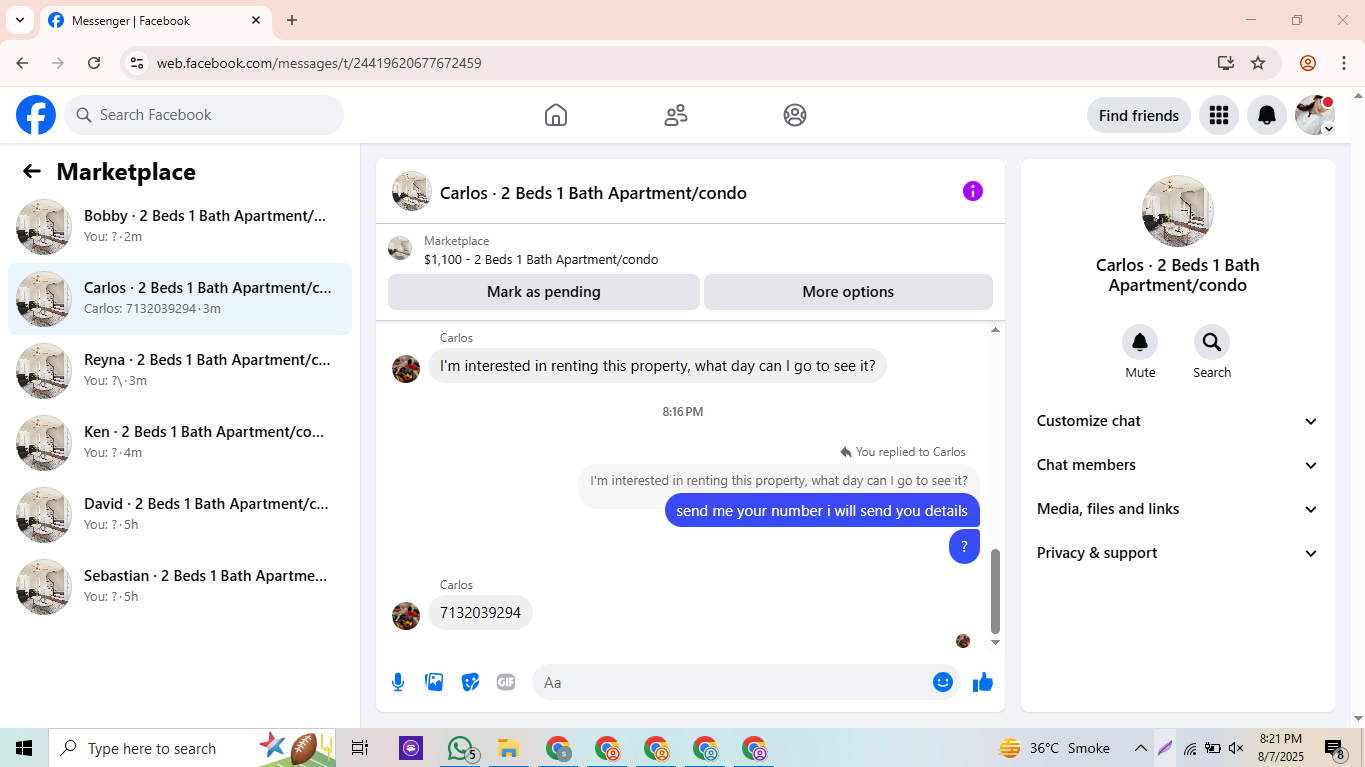Install app icon in address bar
Image resolution: width=1365 pixels, height=767 pixels.
click(1226, 63)
